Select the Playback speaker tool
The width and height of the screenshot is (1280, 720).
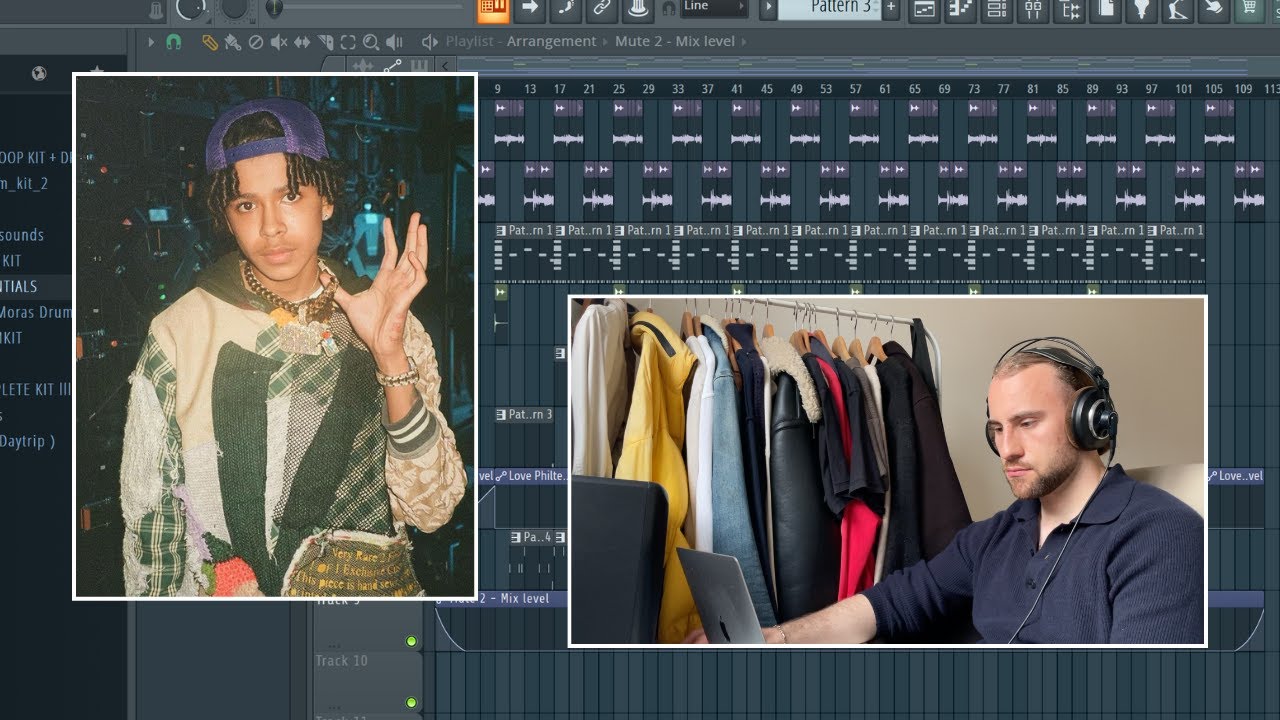tap(395, 42)
